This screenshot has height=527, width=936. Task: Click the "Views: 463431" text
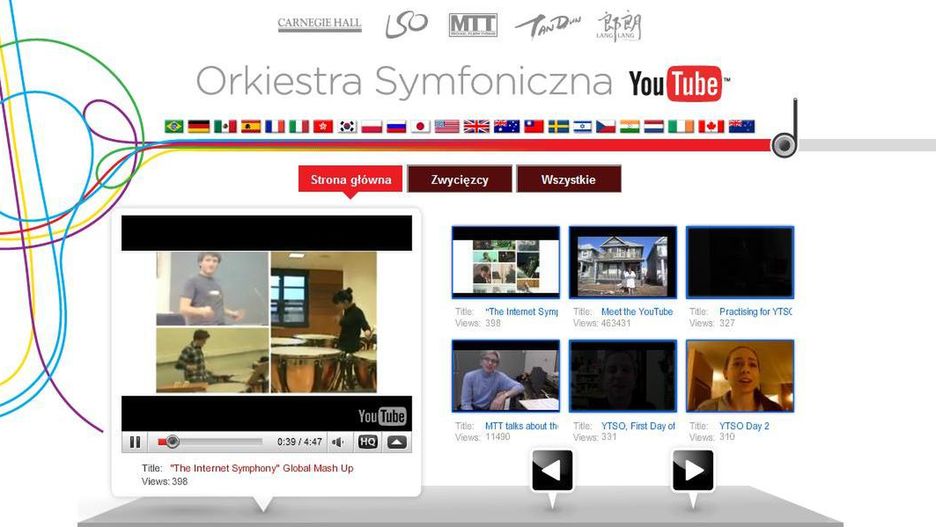click(x=602, y=323)
